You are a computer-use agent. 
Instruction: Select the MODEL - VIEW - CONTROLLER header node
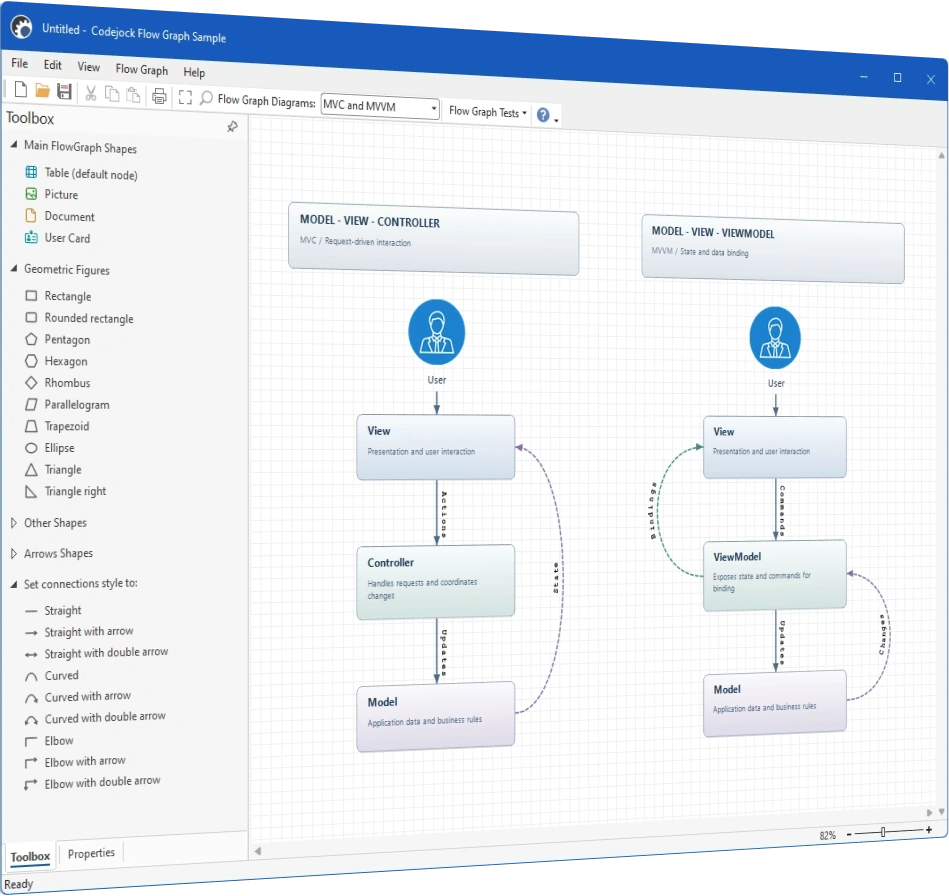click(433, 239)
